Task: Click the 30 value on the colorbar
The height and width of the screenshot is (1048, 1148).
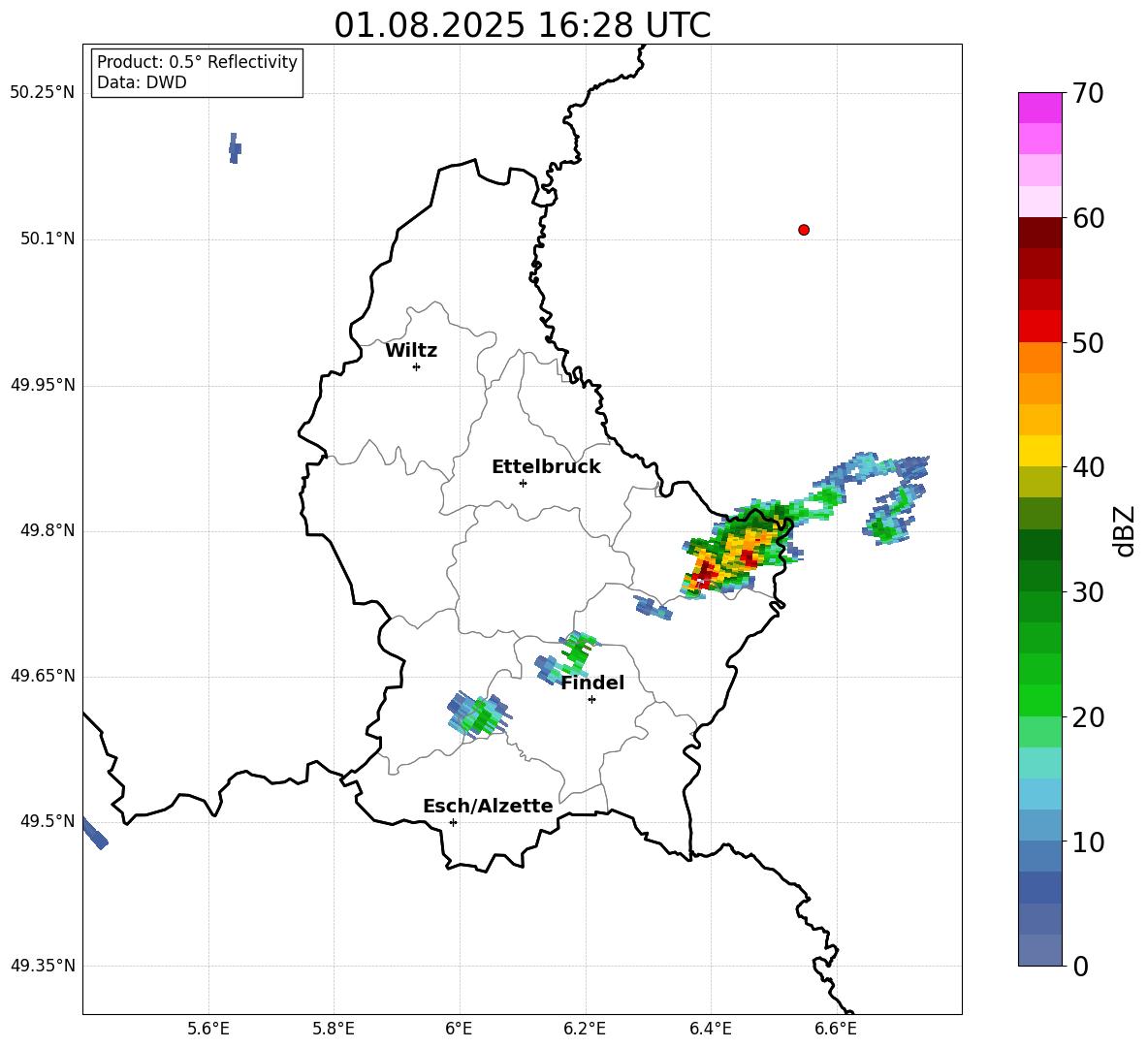Action: 1088,592
